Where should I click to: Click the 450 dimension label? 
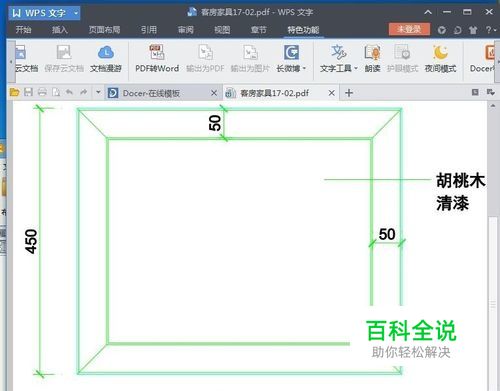tap(31, 241)
